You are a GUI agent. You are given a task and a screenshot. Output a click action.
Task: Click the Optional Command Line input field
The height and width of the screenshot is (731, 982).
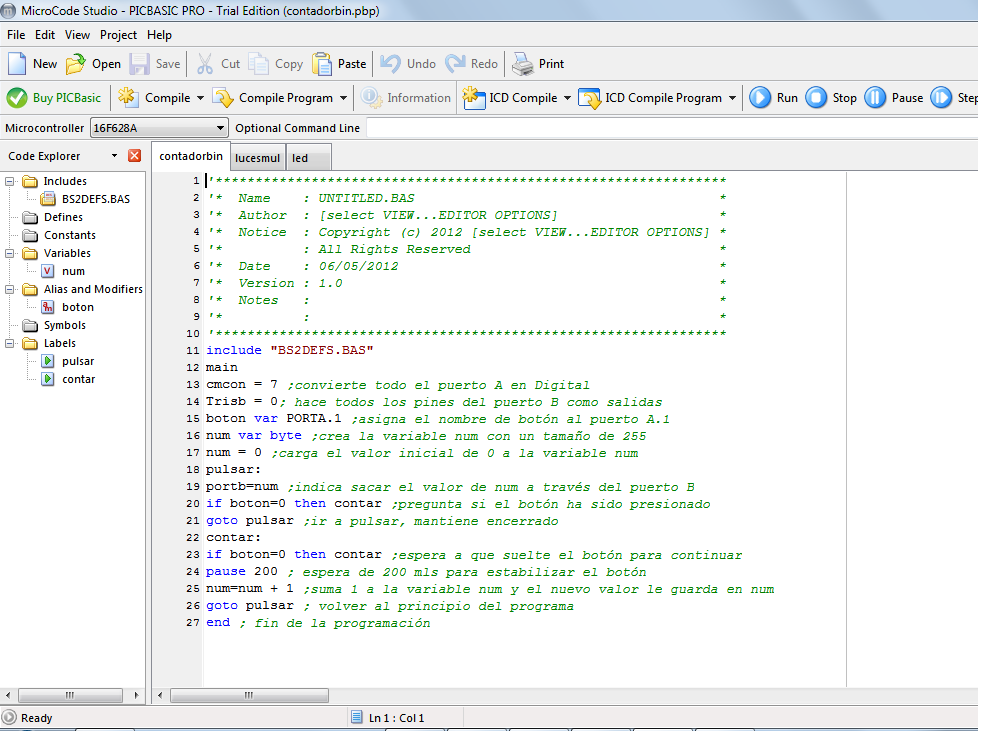[x=672, y=128]
